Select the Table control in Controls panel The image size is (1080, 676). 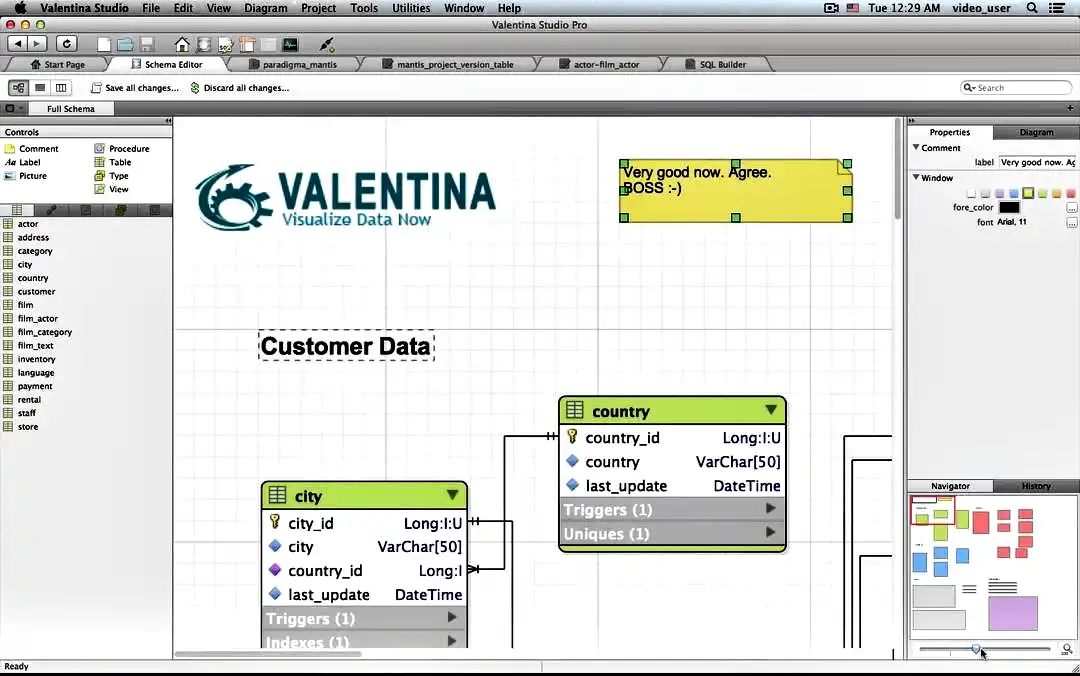tap(112, 162)
